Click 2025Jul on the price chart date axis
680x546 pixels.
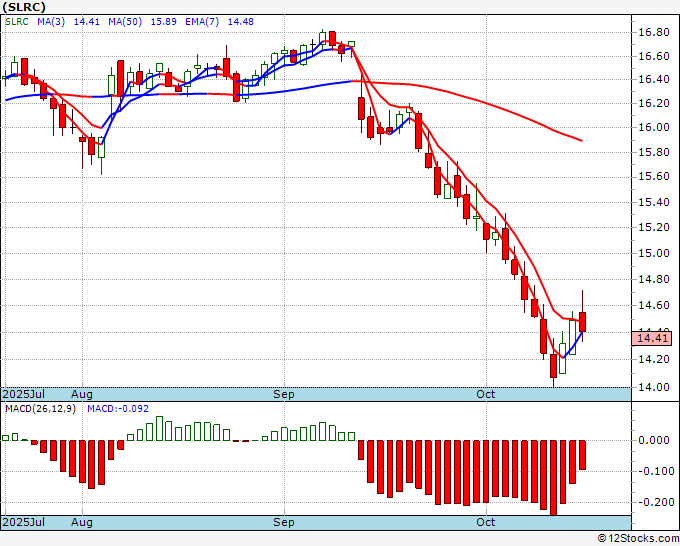24,395
